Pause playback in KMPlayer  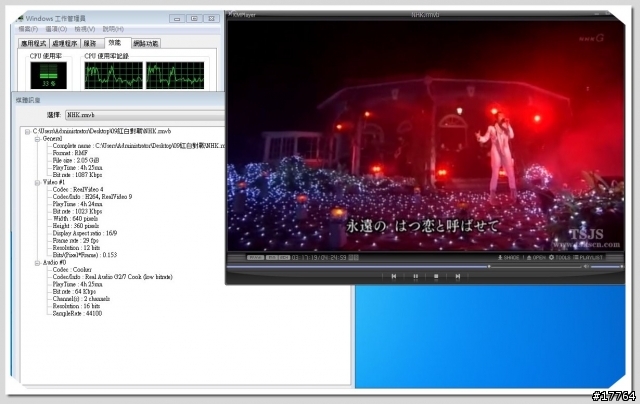[x=416, y=276]
